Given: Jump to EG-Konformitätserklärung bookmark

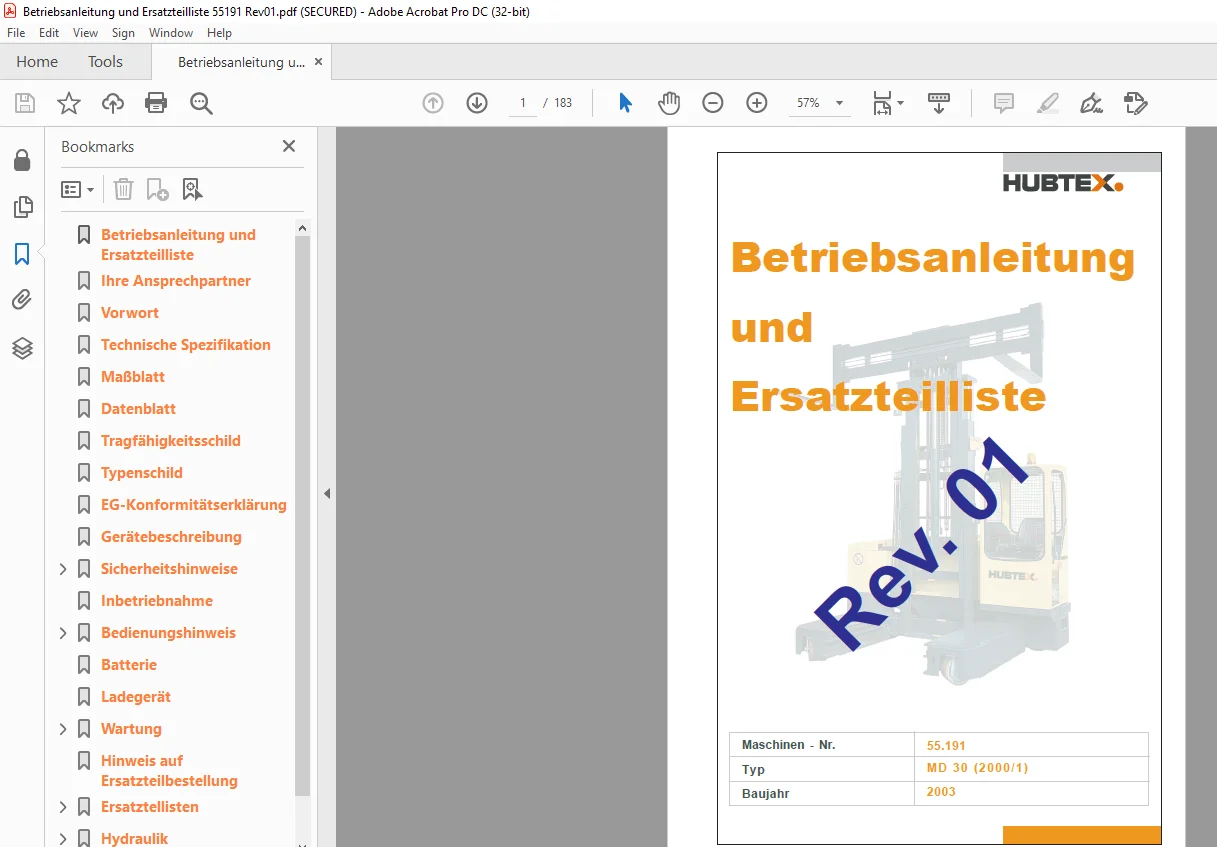Looking at the screenshot, I should [x=194, y=505].
